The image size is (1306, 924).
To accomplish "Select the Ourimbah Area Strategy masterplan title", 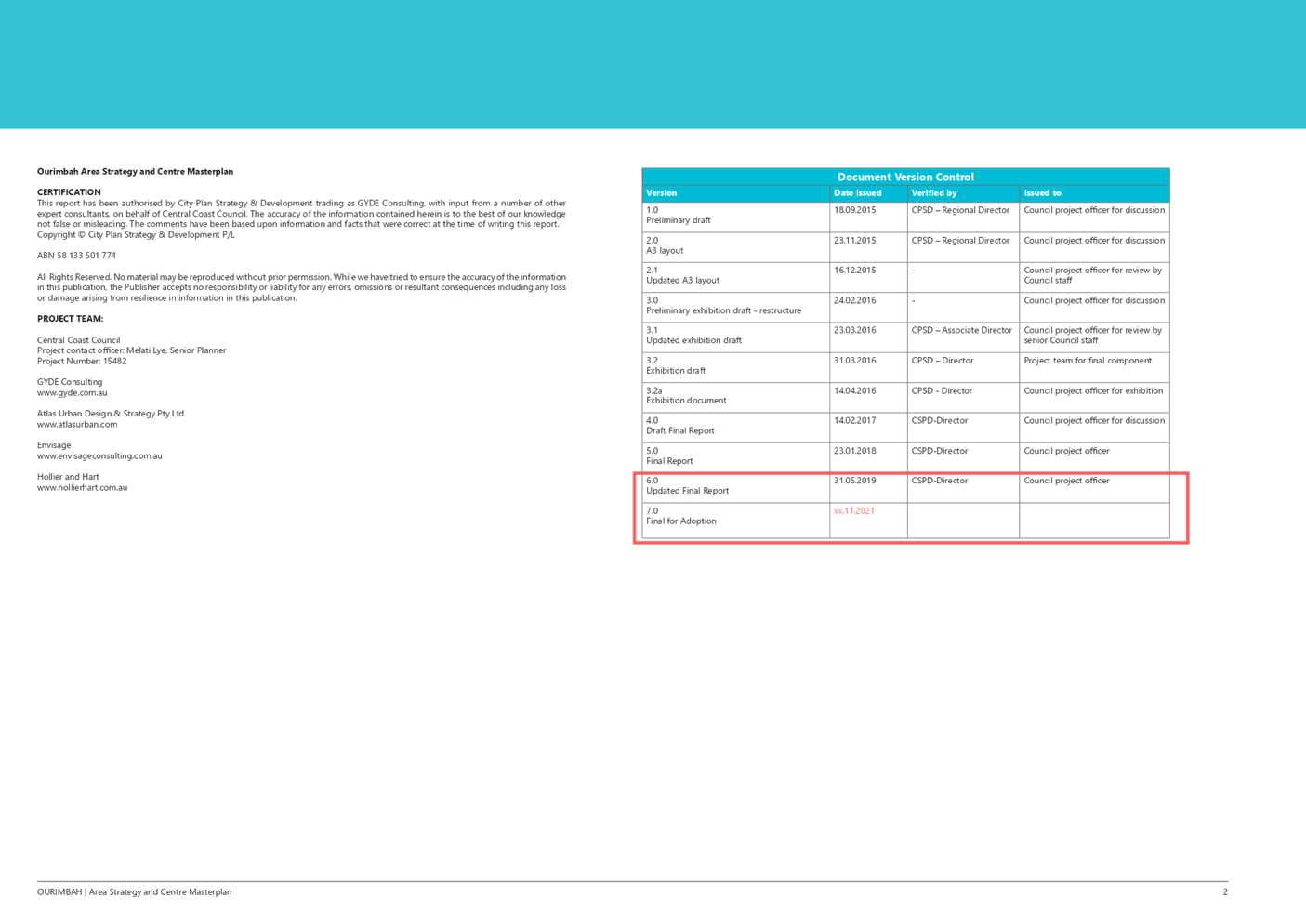I will tap(134, 171).
